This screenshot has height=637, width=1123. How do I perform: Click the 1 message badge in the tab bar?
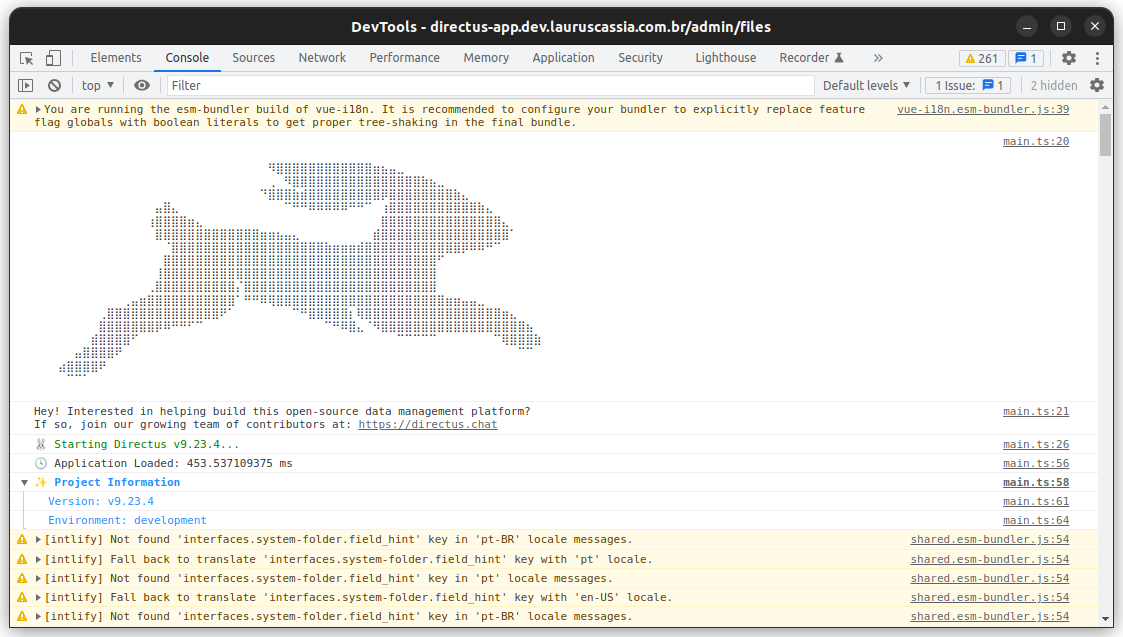coord(1026,59)
